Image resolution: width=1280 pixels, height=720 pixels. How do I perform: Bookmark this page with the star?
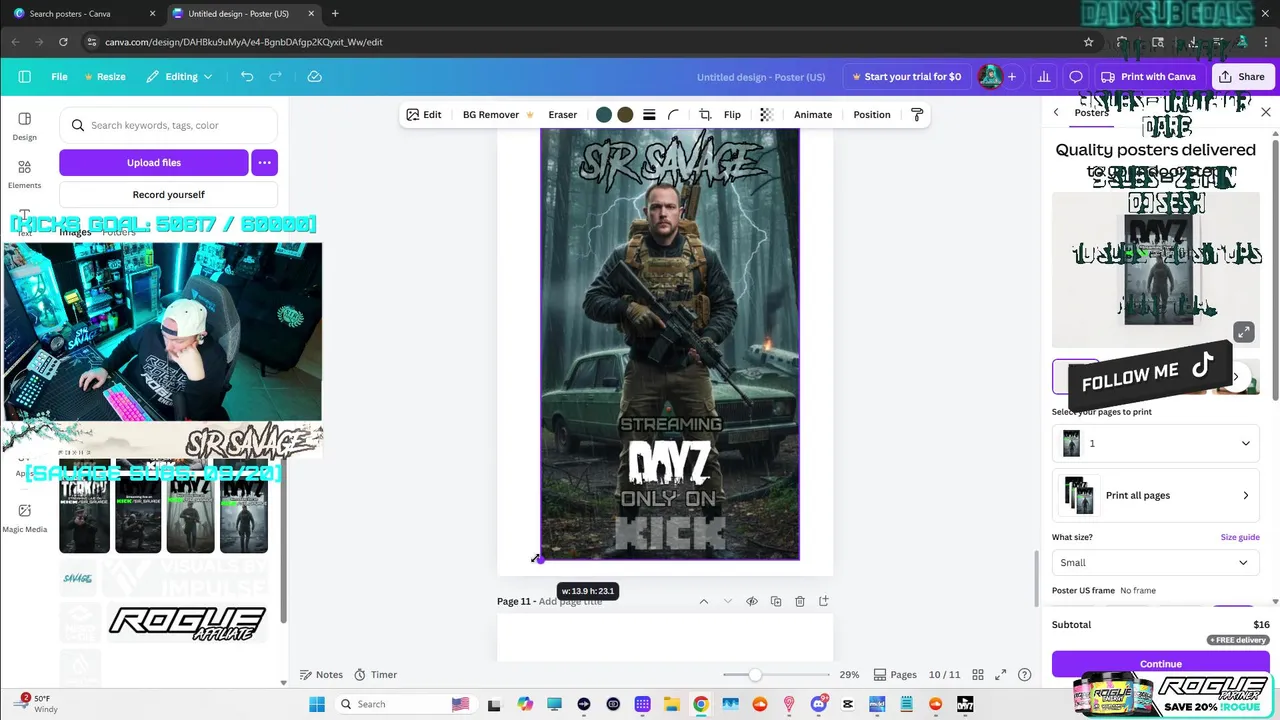pyautogui.click(x=1088, y=42)
